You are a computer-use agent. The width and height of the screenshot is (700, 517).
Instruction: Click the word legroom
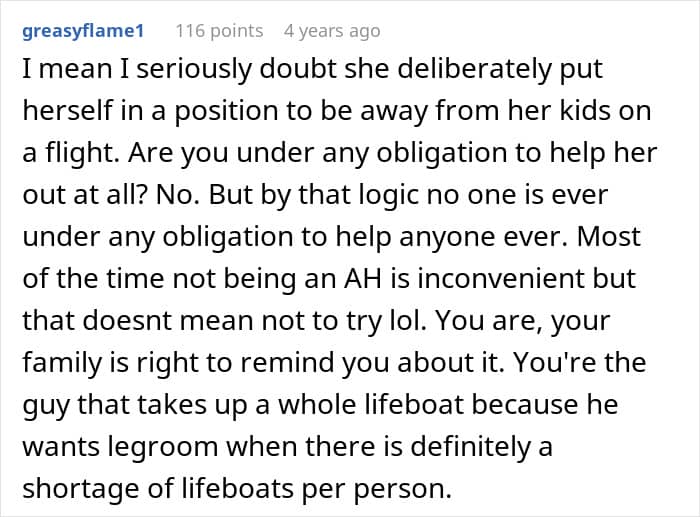coord(162,446)
